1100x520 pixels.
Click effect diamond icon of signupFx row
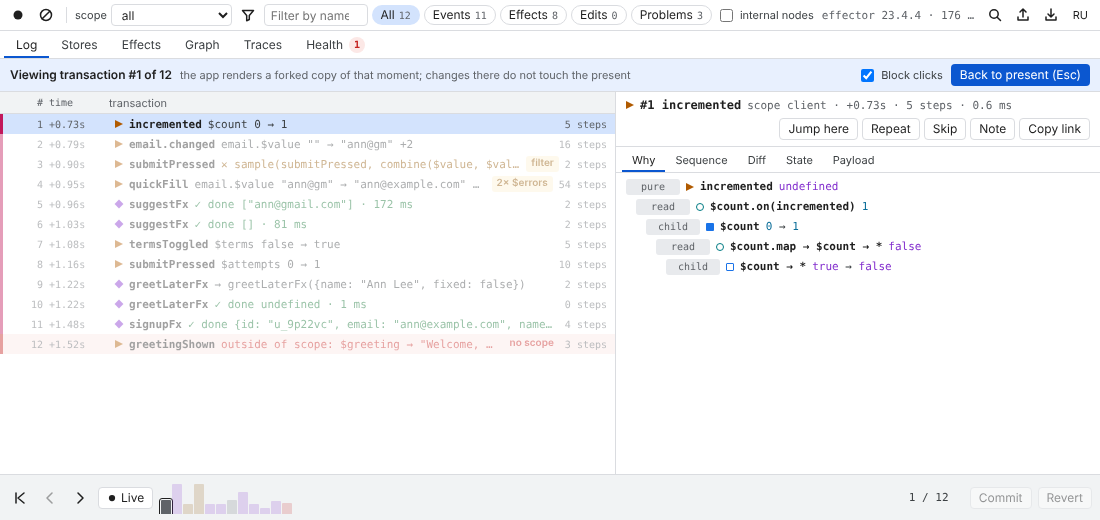pos(119,324)
